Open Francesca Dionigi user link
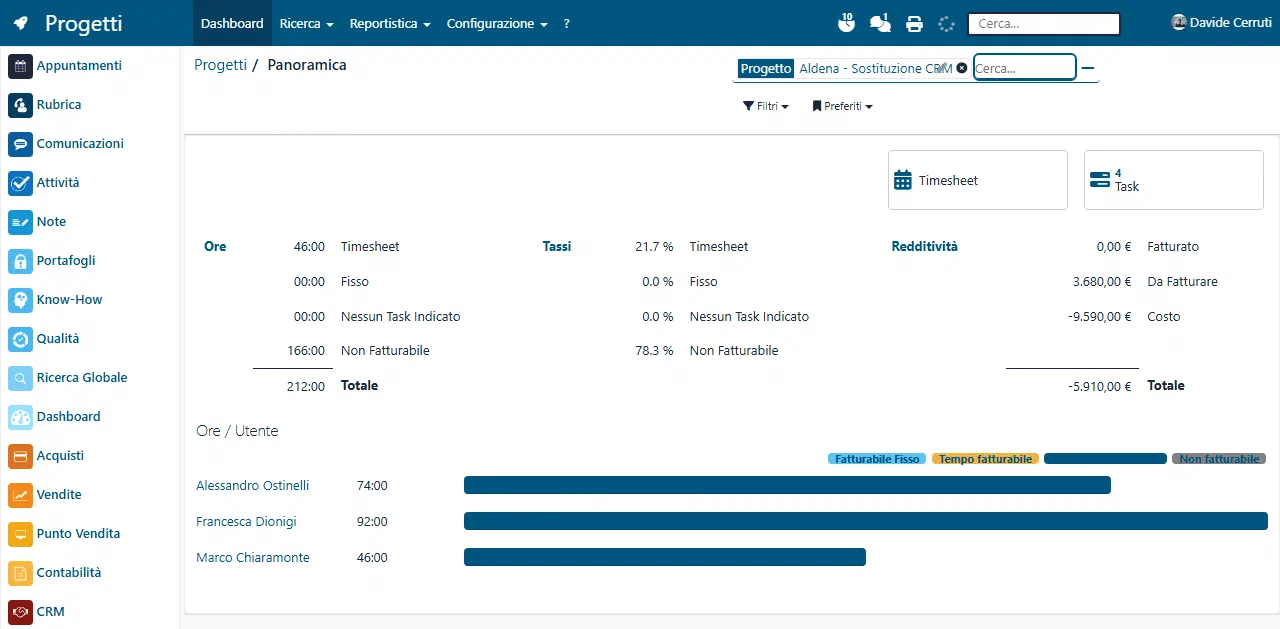 point(246,522)
